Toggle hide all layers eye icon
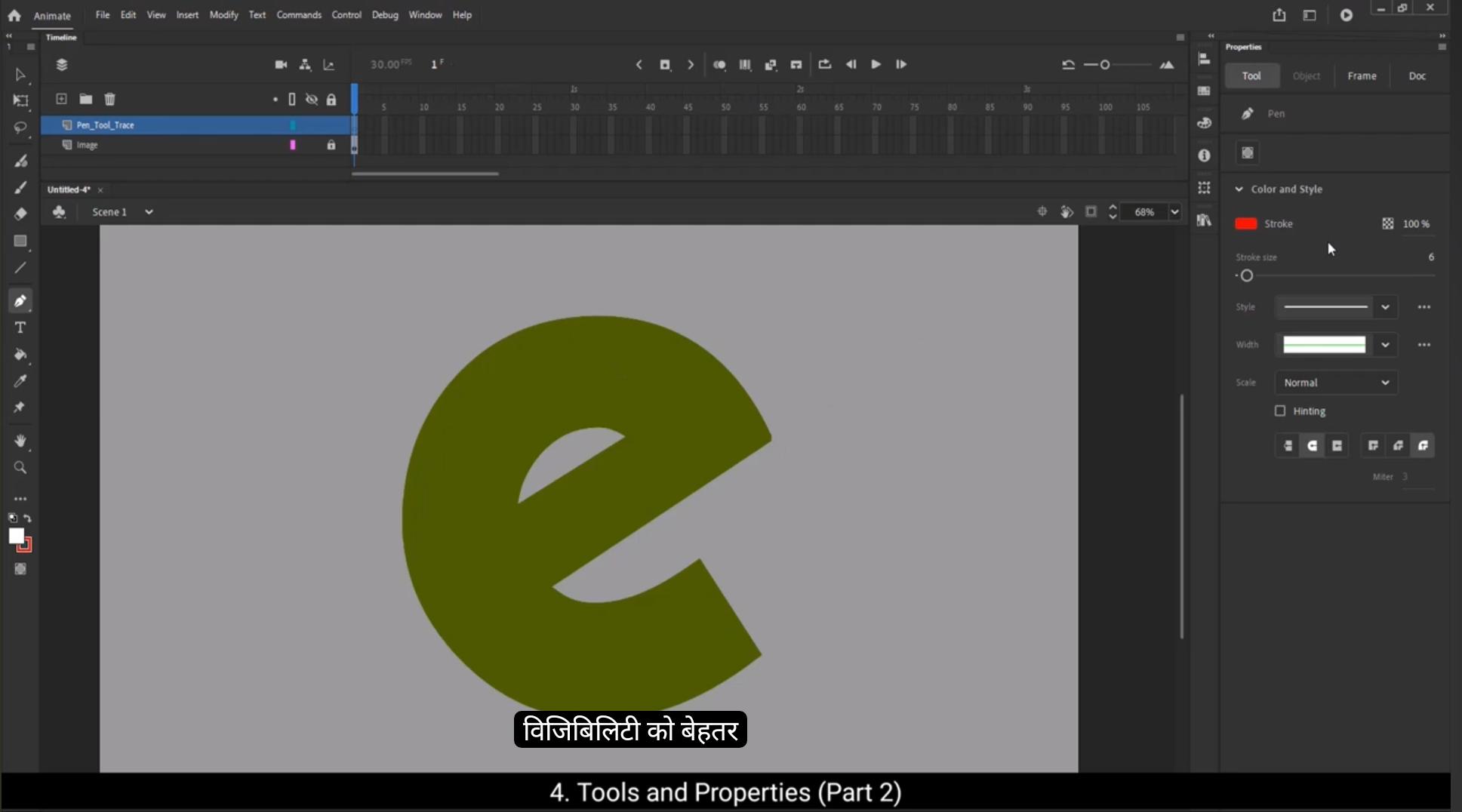The width and height of the screenshot is (1462, 812). 312,99
